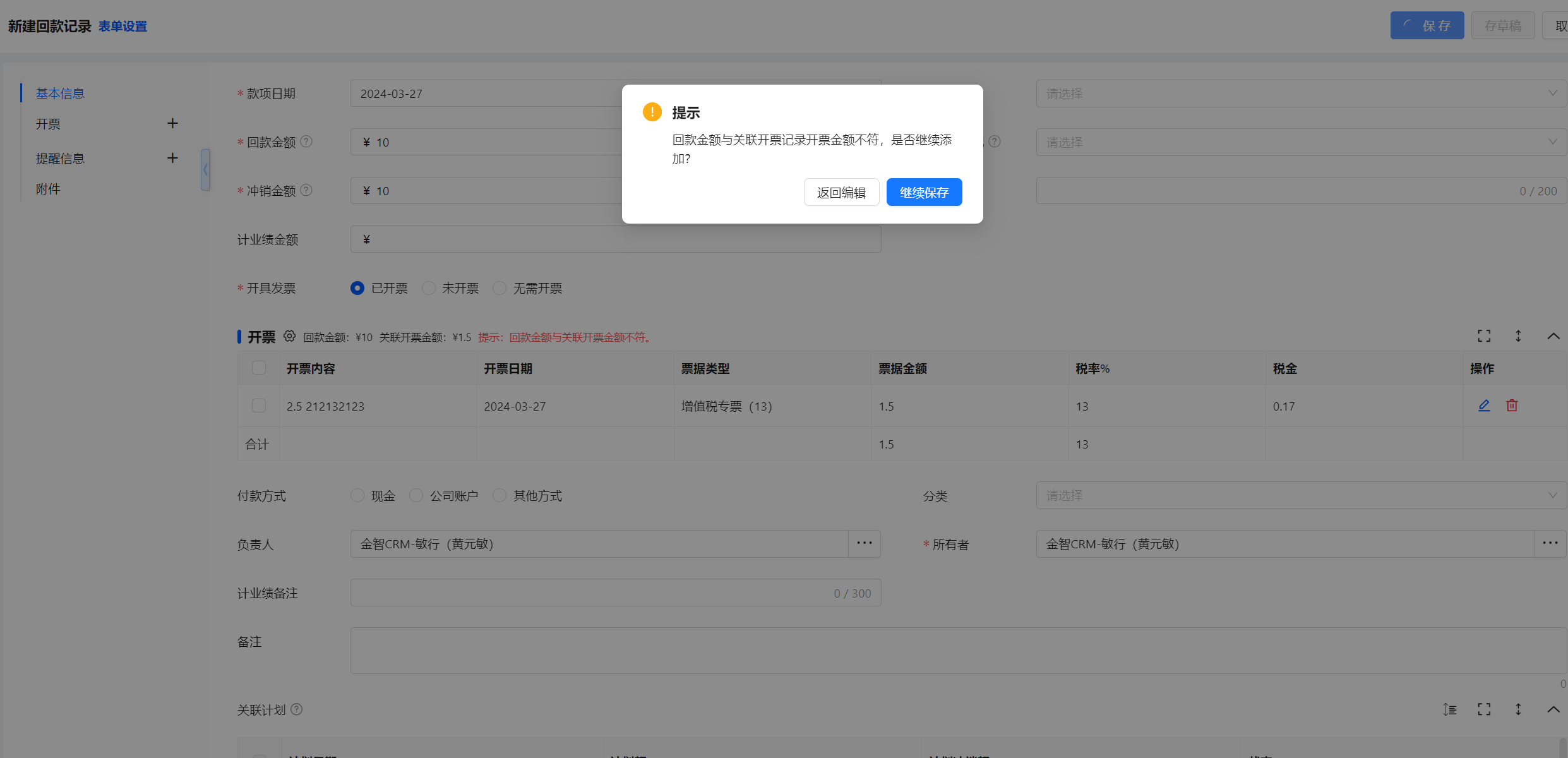Select the 其他方式 payment radio button
The height and width of the screenshot is (758, 1568).
[500, 495]
